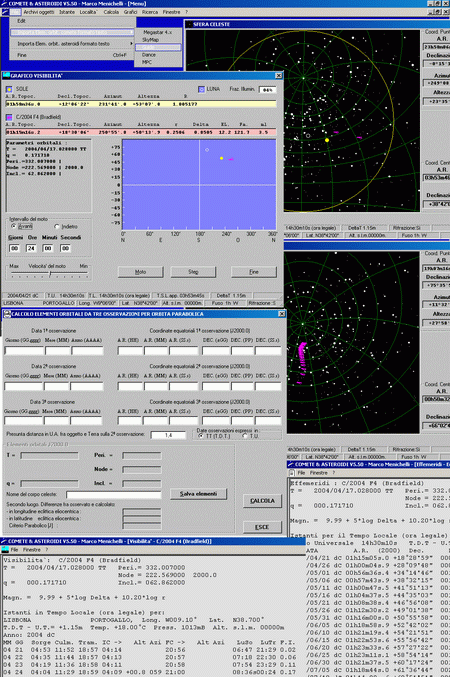Click the ESCE button

(x=262, y=527)
